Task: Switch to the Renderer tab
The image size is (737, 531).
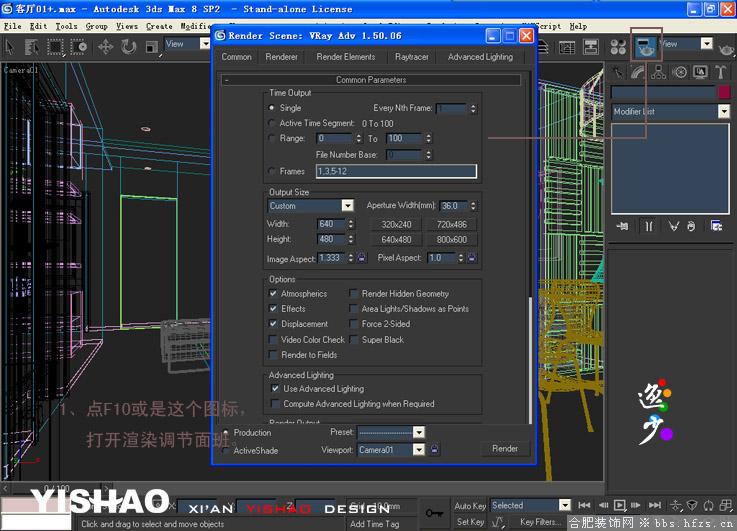Action: coord(282,57)
